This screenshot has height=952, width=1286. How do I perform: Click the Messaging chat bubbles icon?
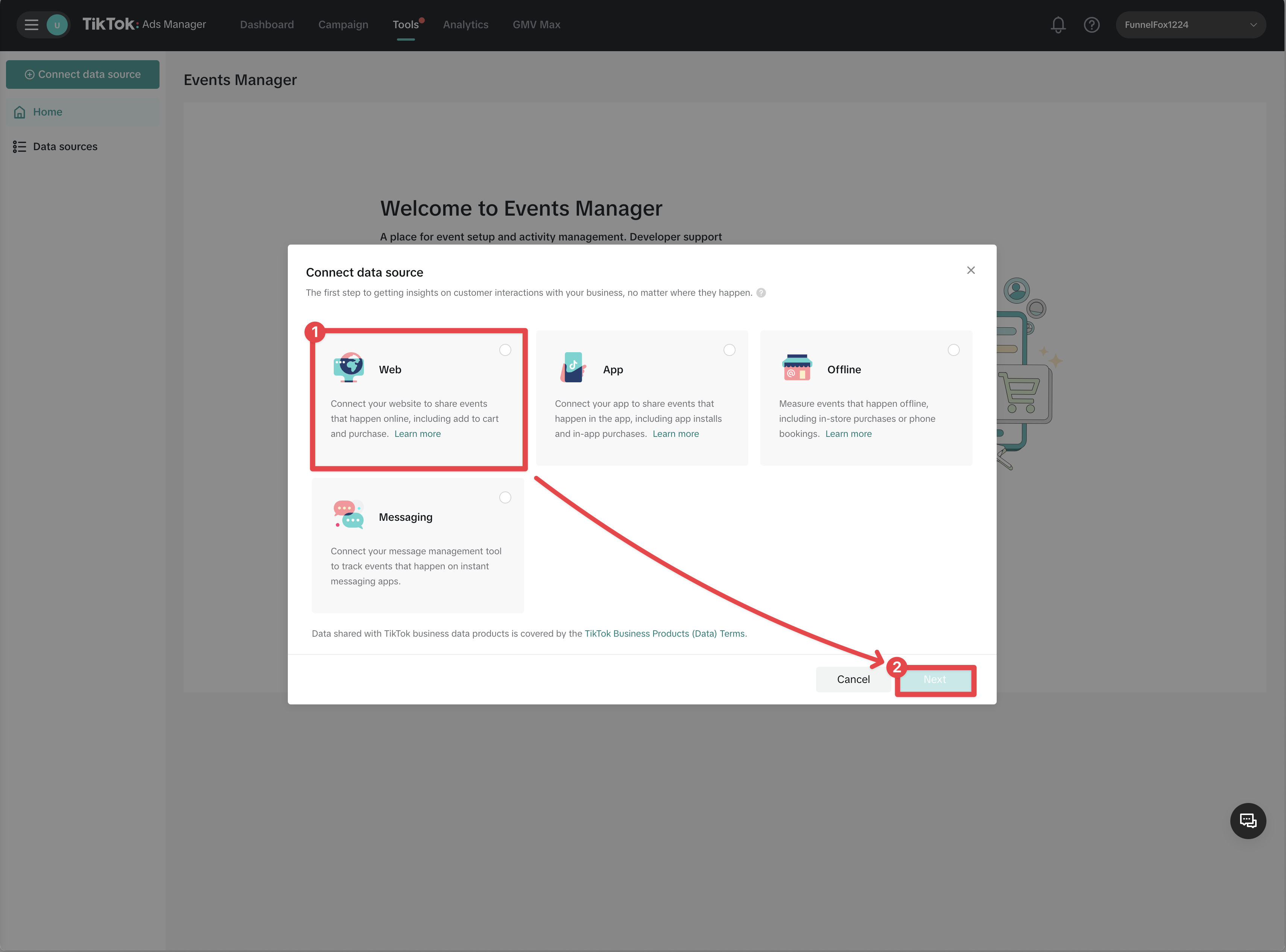point(348,515)
